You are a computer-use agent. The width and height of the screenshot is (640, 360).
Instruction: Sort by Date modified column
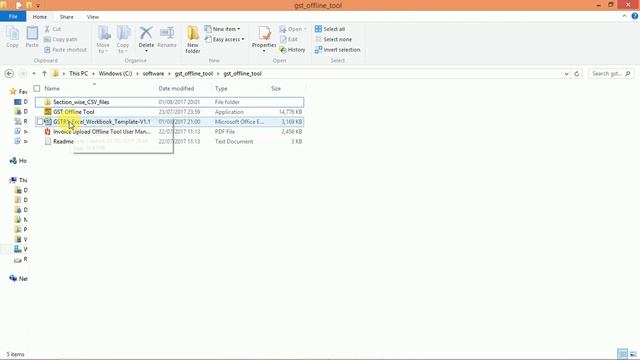coord(176,89)
